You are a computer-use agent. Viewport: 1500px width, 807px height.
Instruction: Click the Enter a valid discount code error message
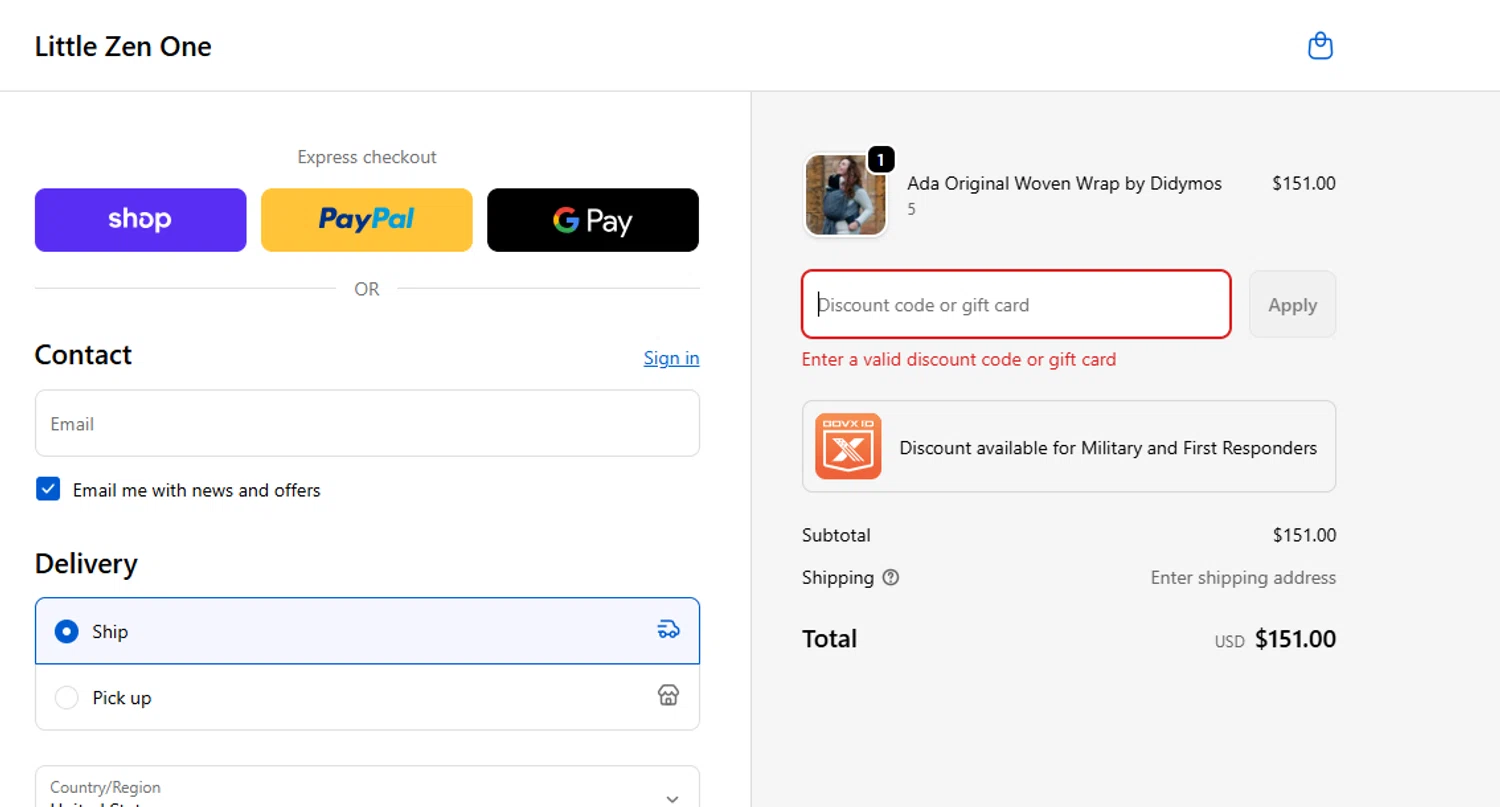pos(959,359)
